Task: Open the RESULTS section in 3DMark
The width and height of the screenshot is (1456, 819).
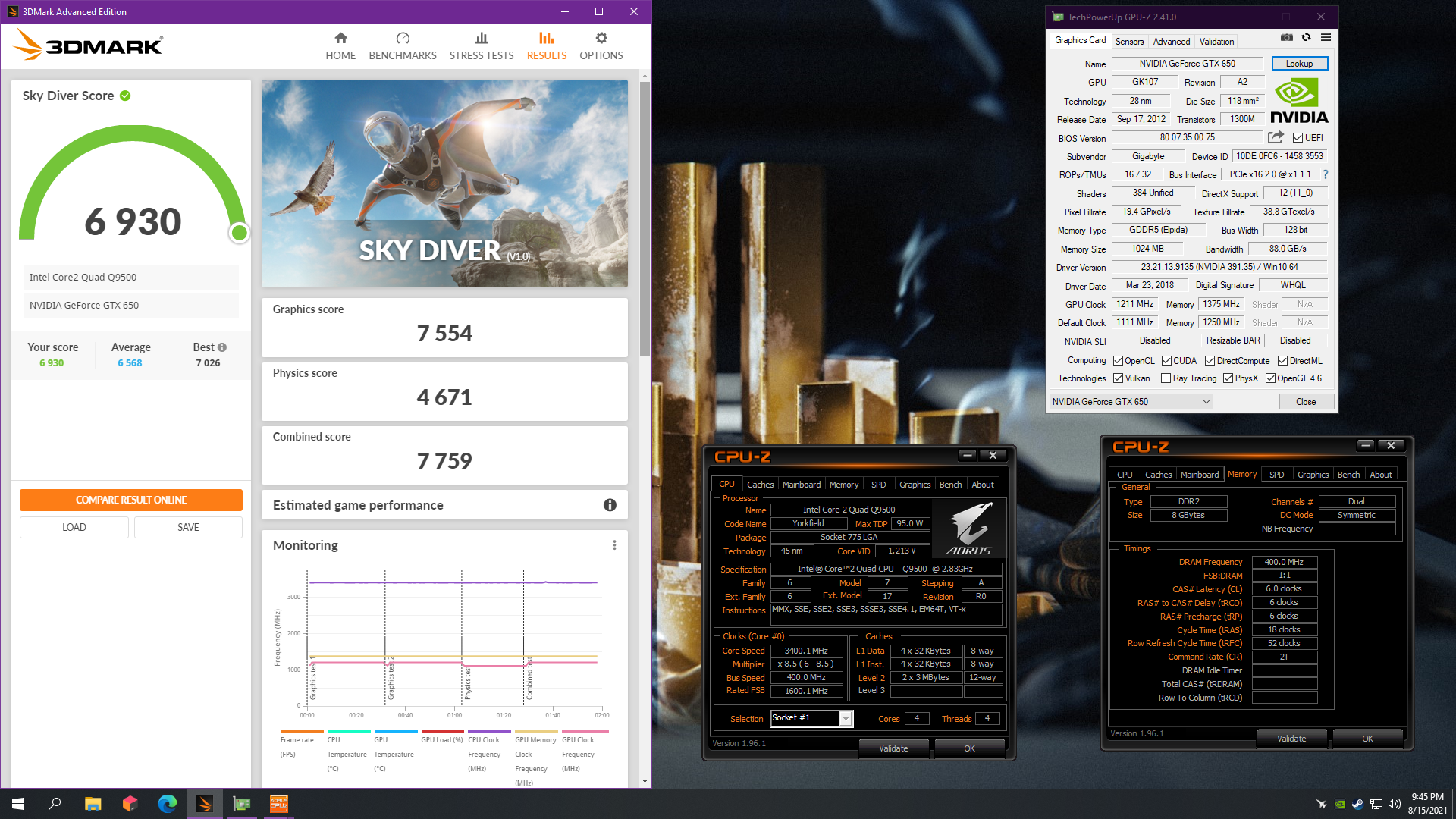Action: (547, 46)
